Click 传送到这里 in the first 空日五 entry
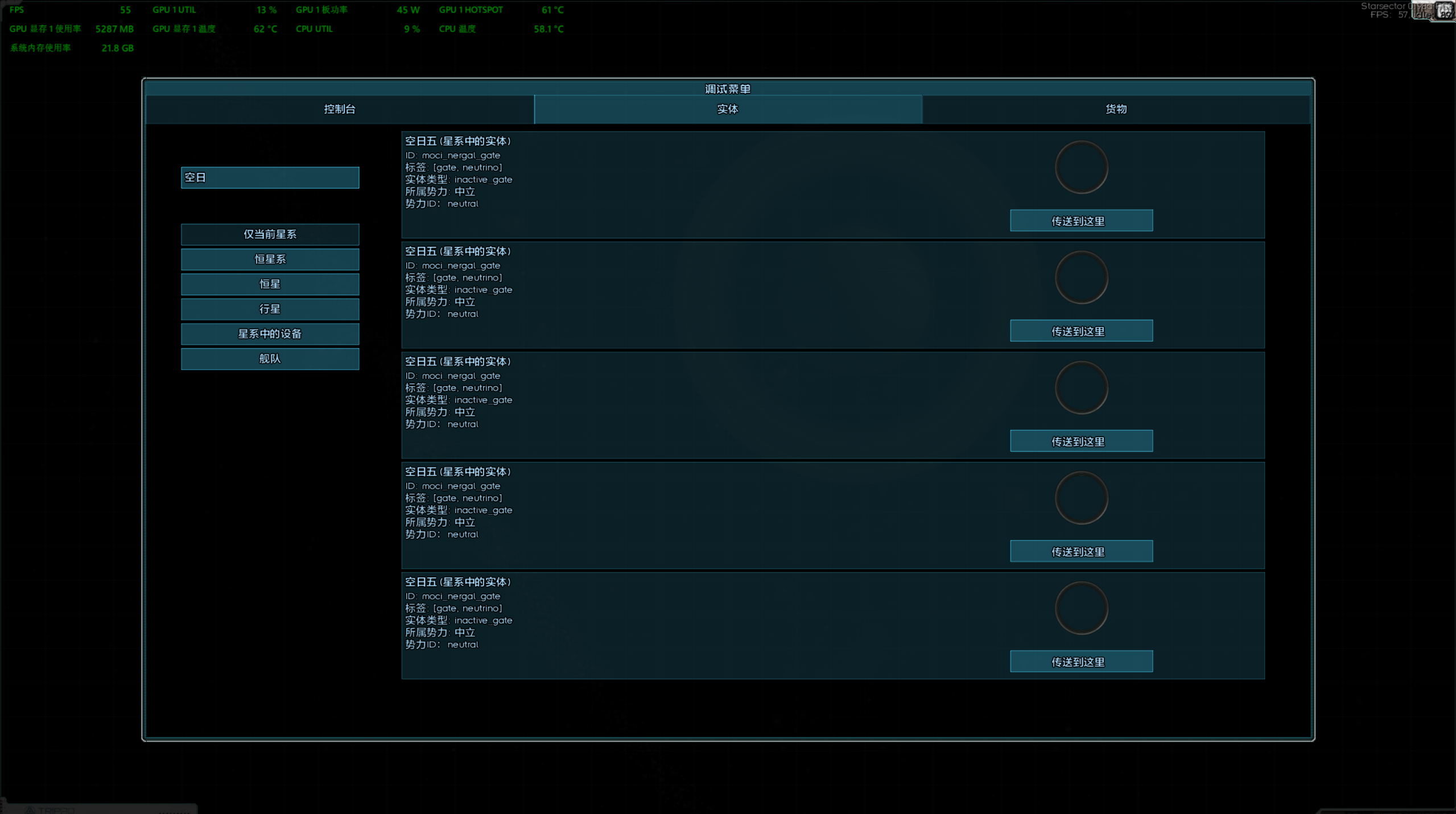The height and width of the screenshot is (814, 1456). tap(1081, 221)
